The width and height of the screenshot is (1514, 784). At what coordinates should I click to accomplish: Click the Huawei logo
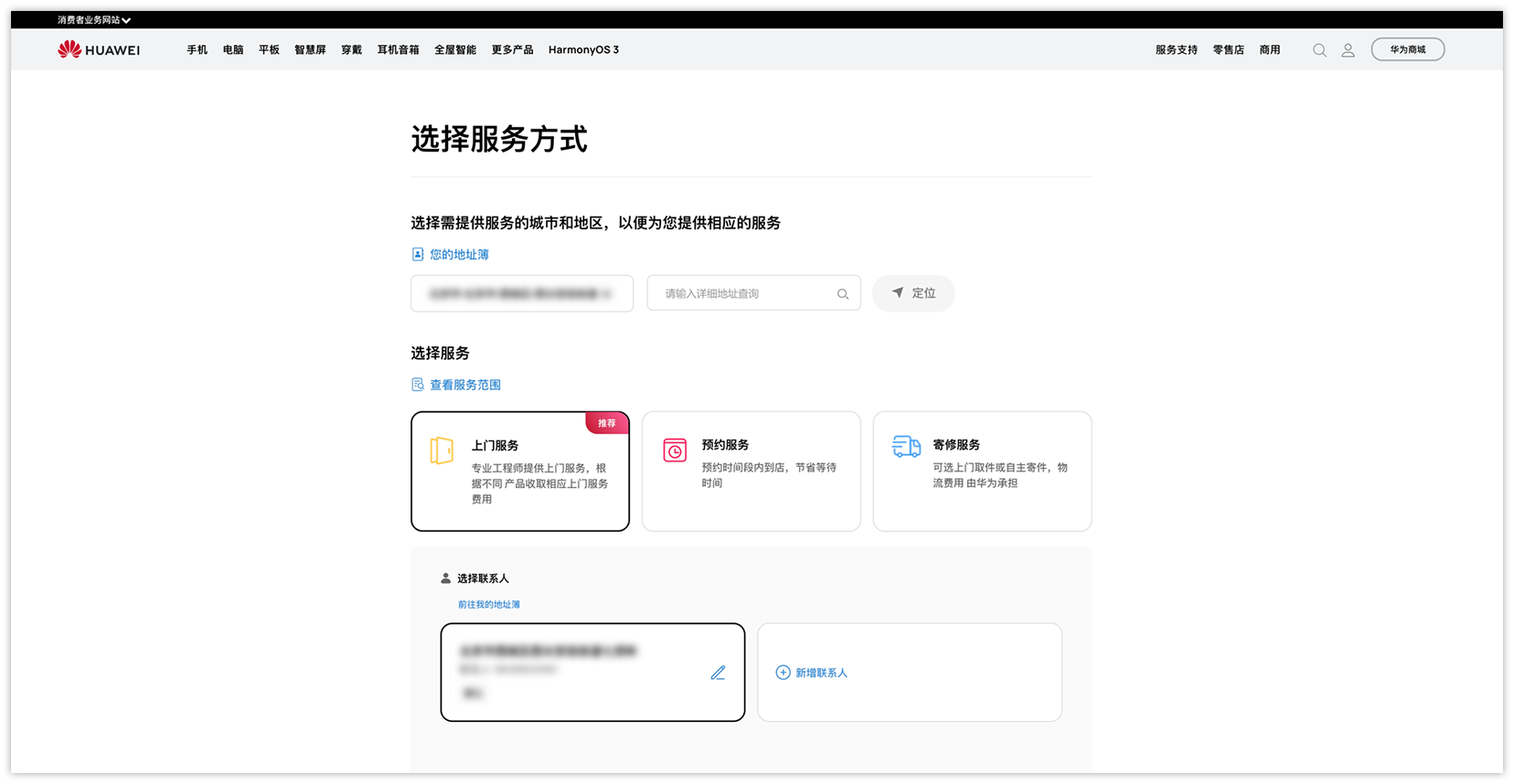coord(99,49)
